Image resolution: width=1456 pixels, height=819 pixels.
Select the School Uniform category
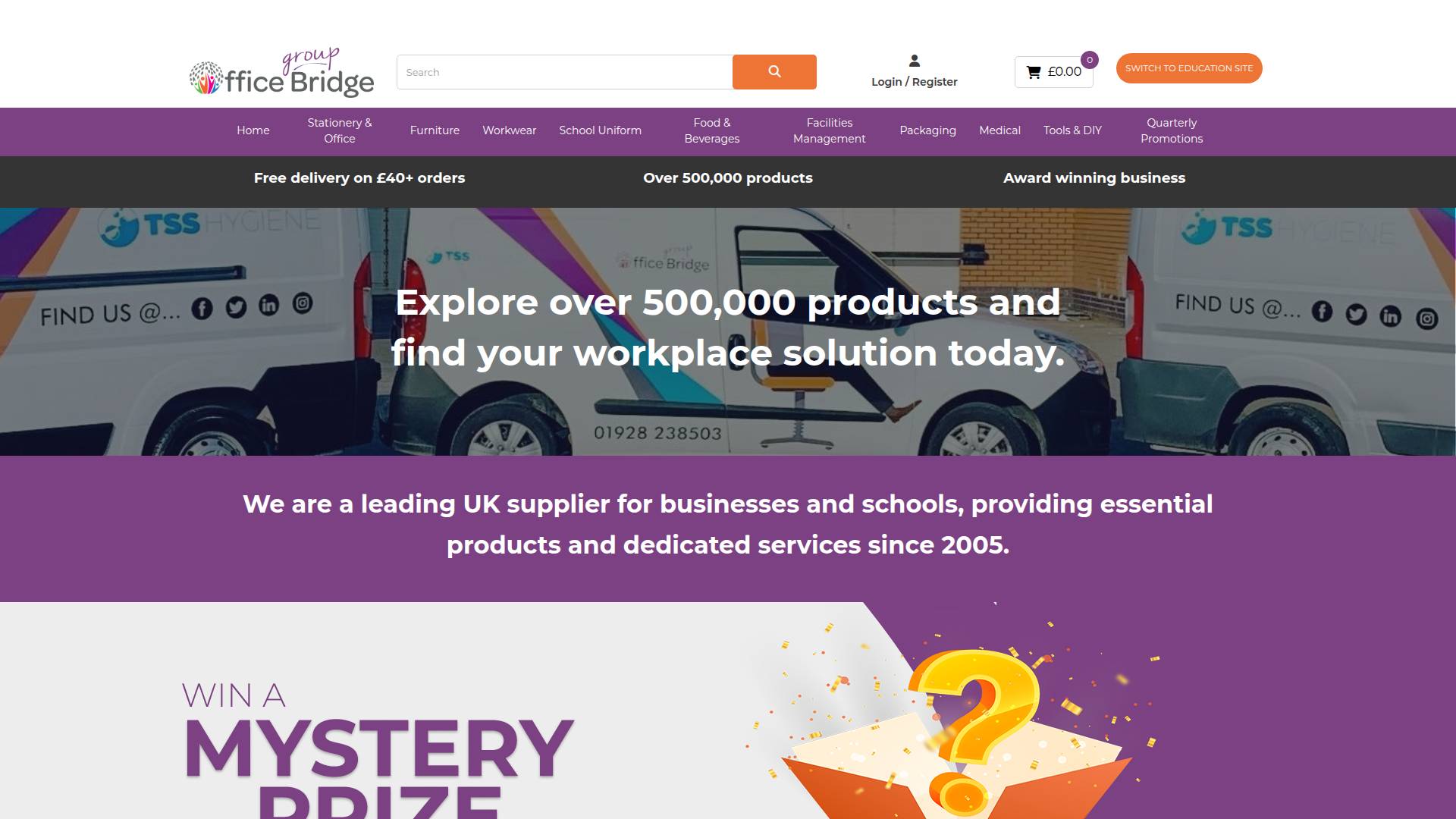coord(600,130)
